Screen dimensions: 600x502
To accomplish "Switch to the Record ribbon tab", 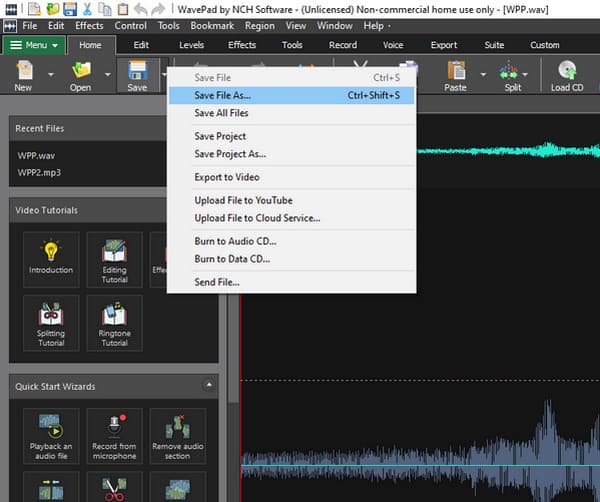I will pyautogui.click(x=343, y=45).
